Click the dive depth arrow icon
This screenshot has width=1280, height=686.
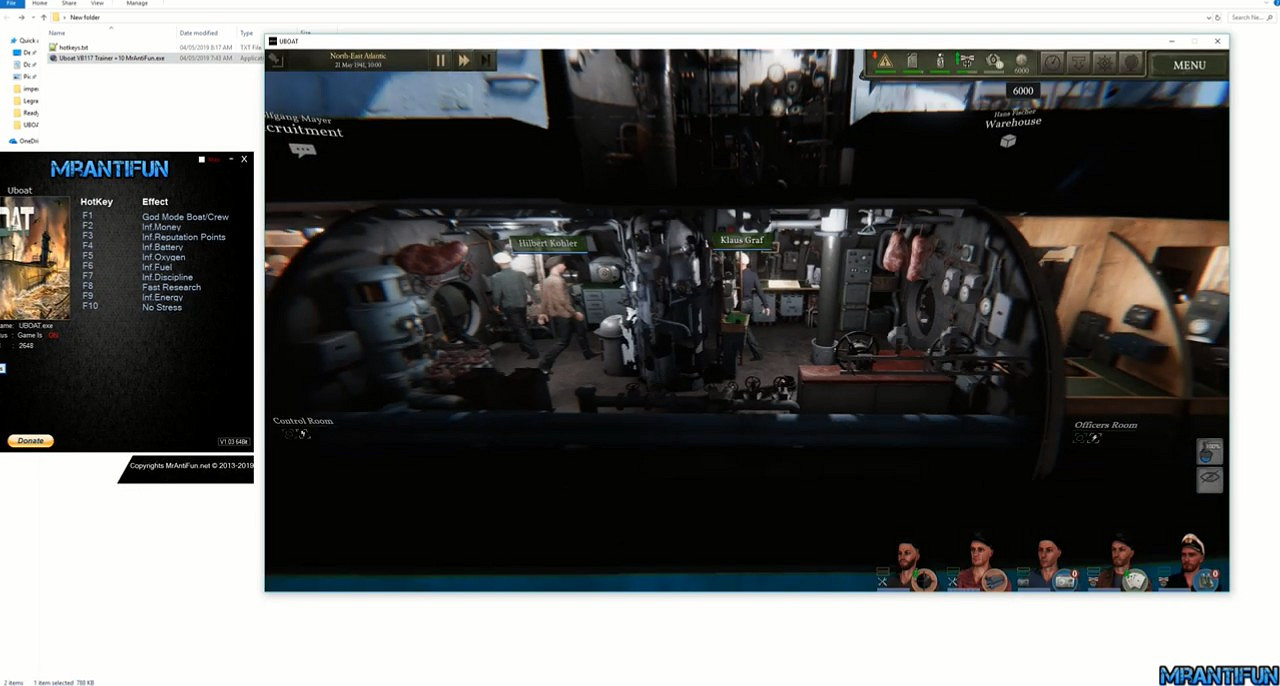pyautogui.click(x=1078, y=63)
